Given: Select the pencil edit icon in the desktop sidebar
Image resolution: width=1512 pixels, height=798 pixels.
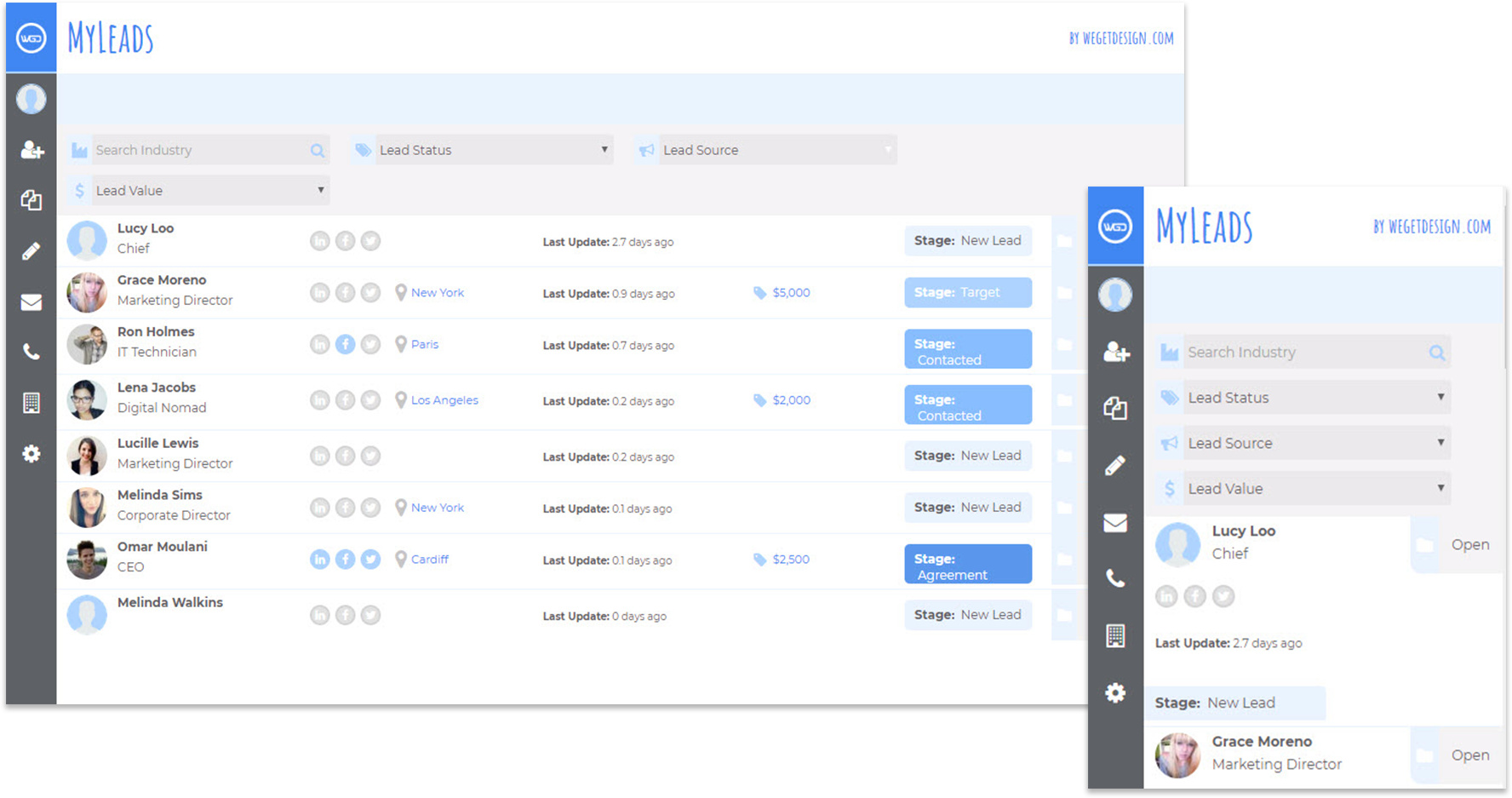Looking at the screenshot, I should [31, 251].
